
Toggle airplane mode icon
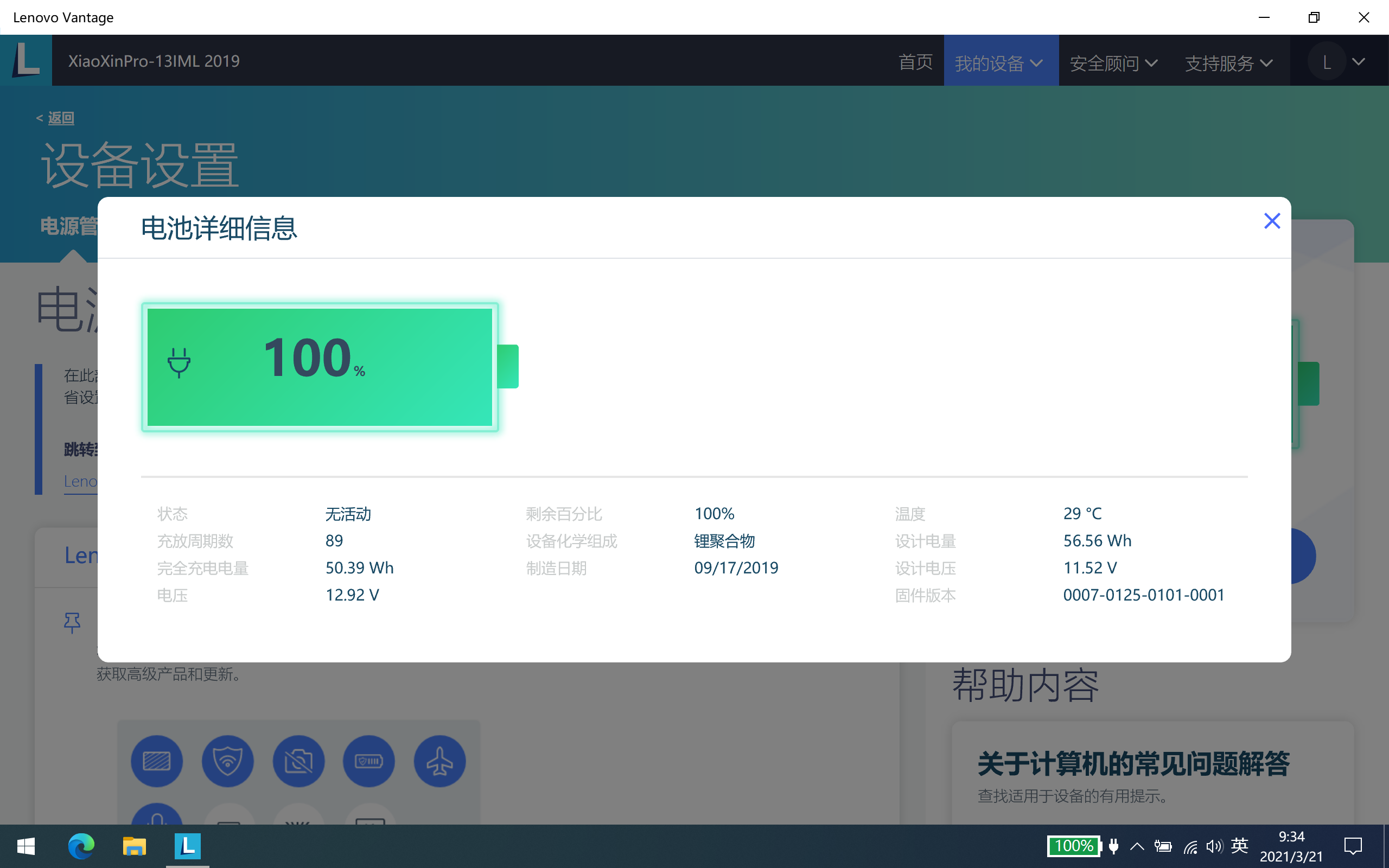pyautogui.click(x=439, y=761)
